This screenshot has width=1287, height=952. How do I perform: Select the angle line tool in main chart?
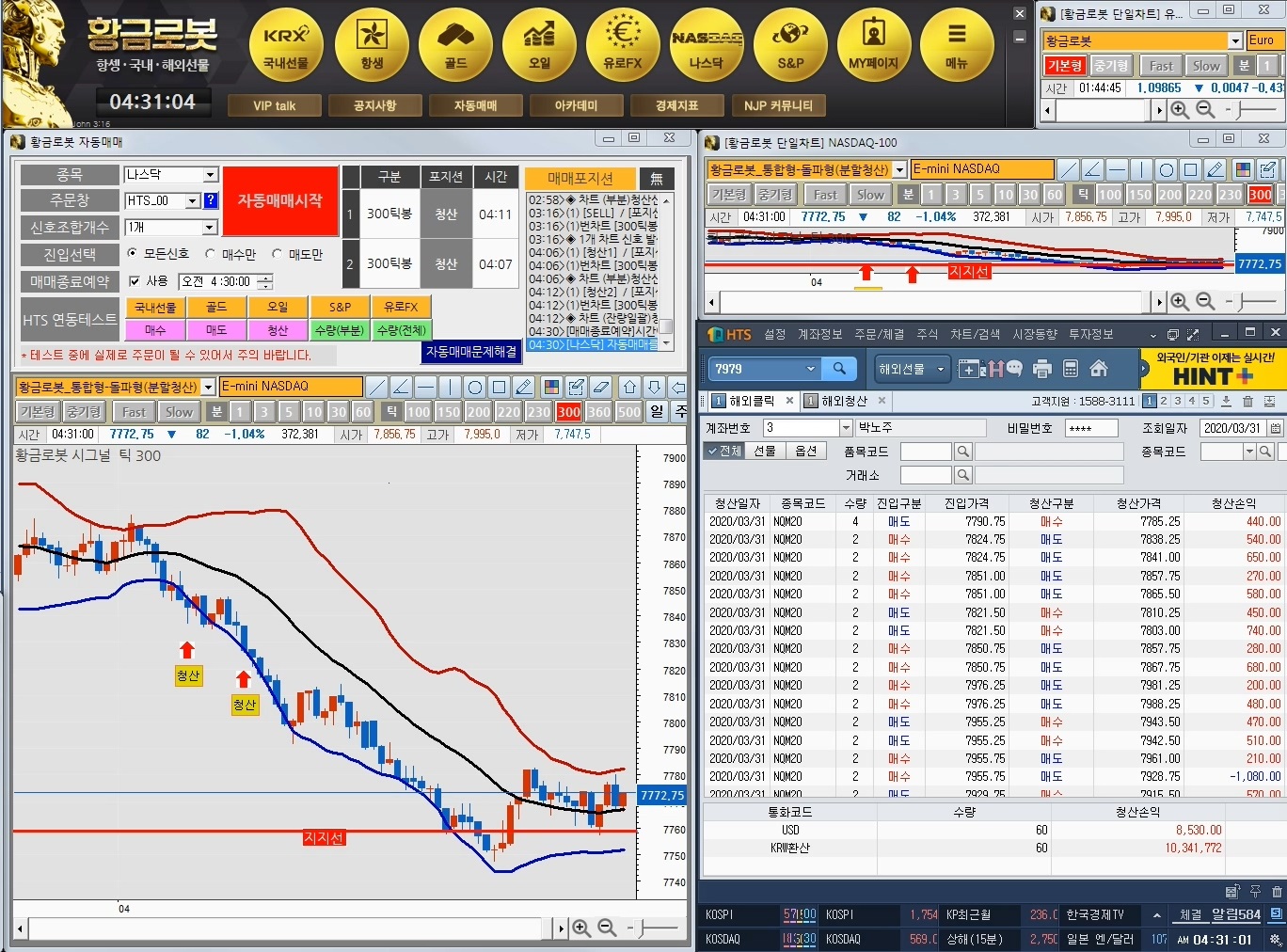point(401,387)
